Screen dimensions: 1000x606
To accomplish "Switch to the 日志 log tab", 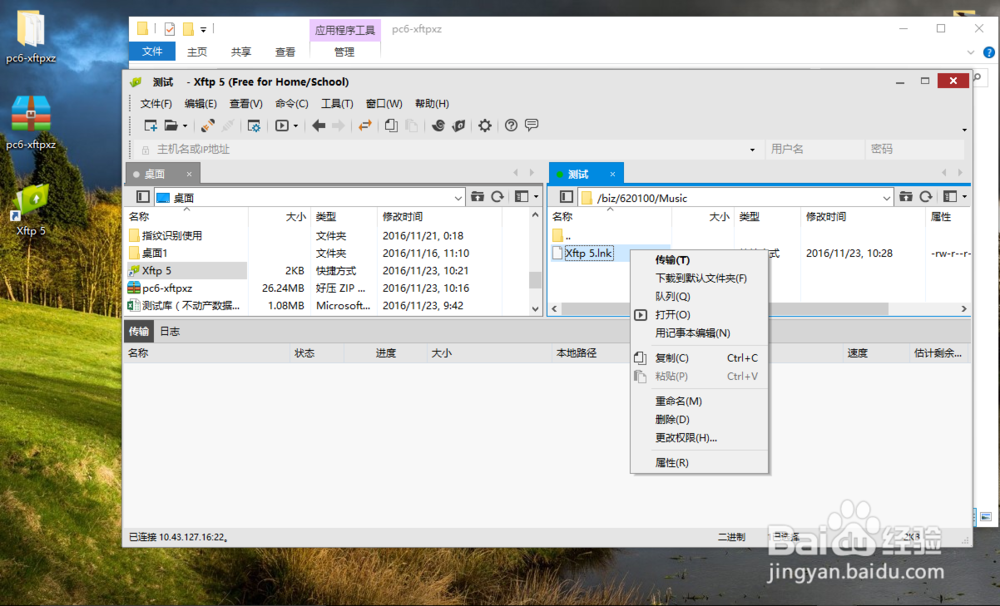I will 170,331.
